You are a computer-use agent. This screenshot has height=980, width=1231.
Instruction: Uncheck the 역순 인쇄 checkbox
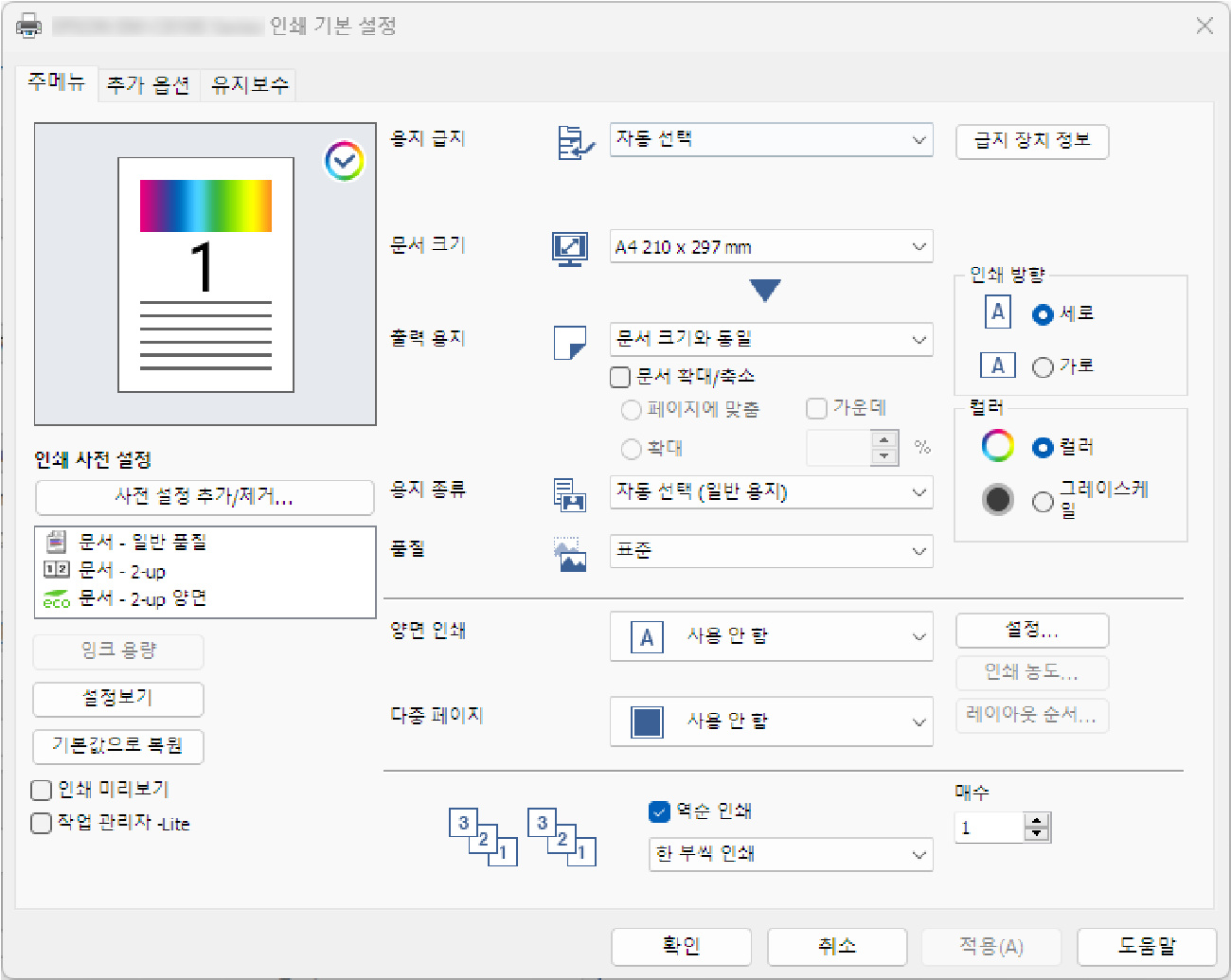[x=660, y=811]
